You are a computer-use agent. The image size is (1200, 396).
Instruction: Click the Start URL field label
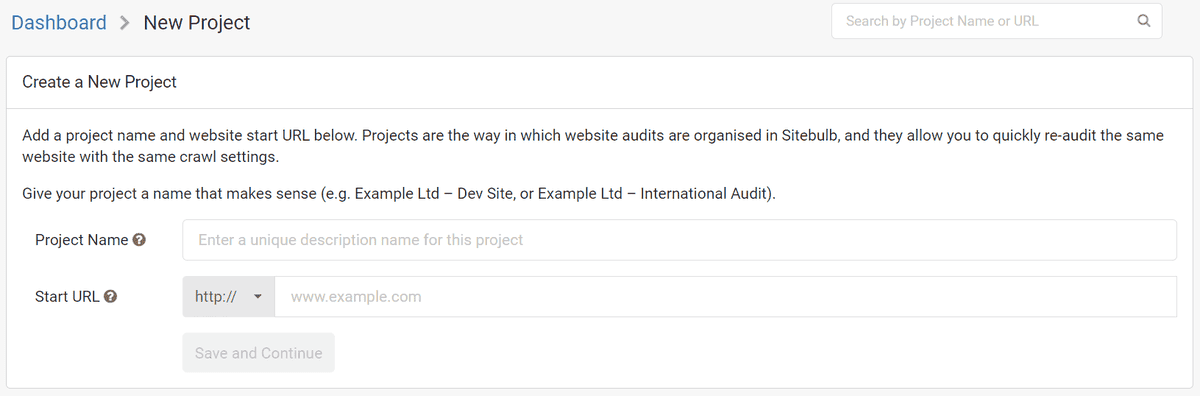pos(67,297)
